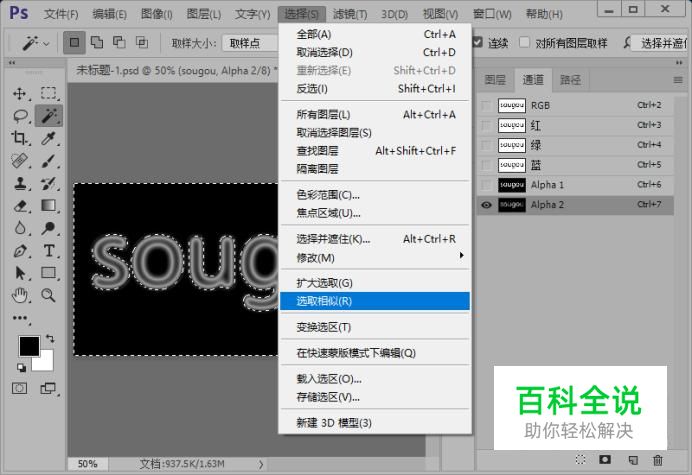This screenshot has height=475, width=692.
Task: Toggle the 连续 contiguous checkbox
Action: point(478,42)
